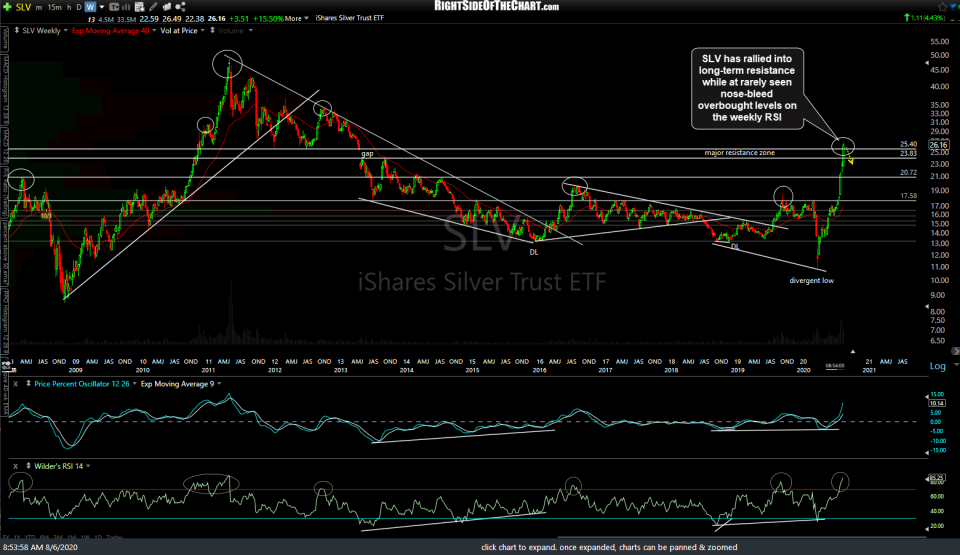Screen dimensions: 960x555
Task: Click the 26.16 current price label on axis
Action: click(x=938, y=145)
